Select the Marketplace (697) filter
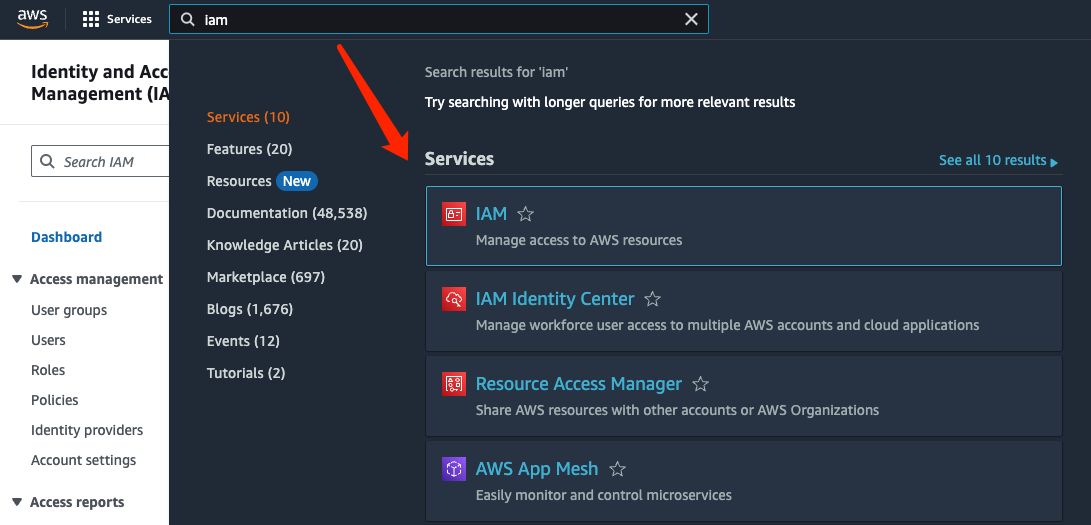 point(266,277)
